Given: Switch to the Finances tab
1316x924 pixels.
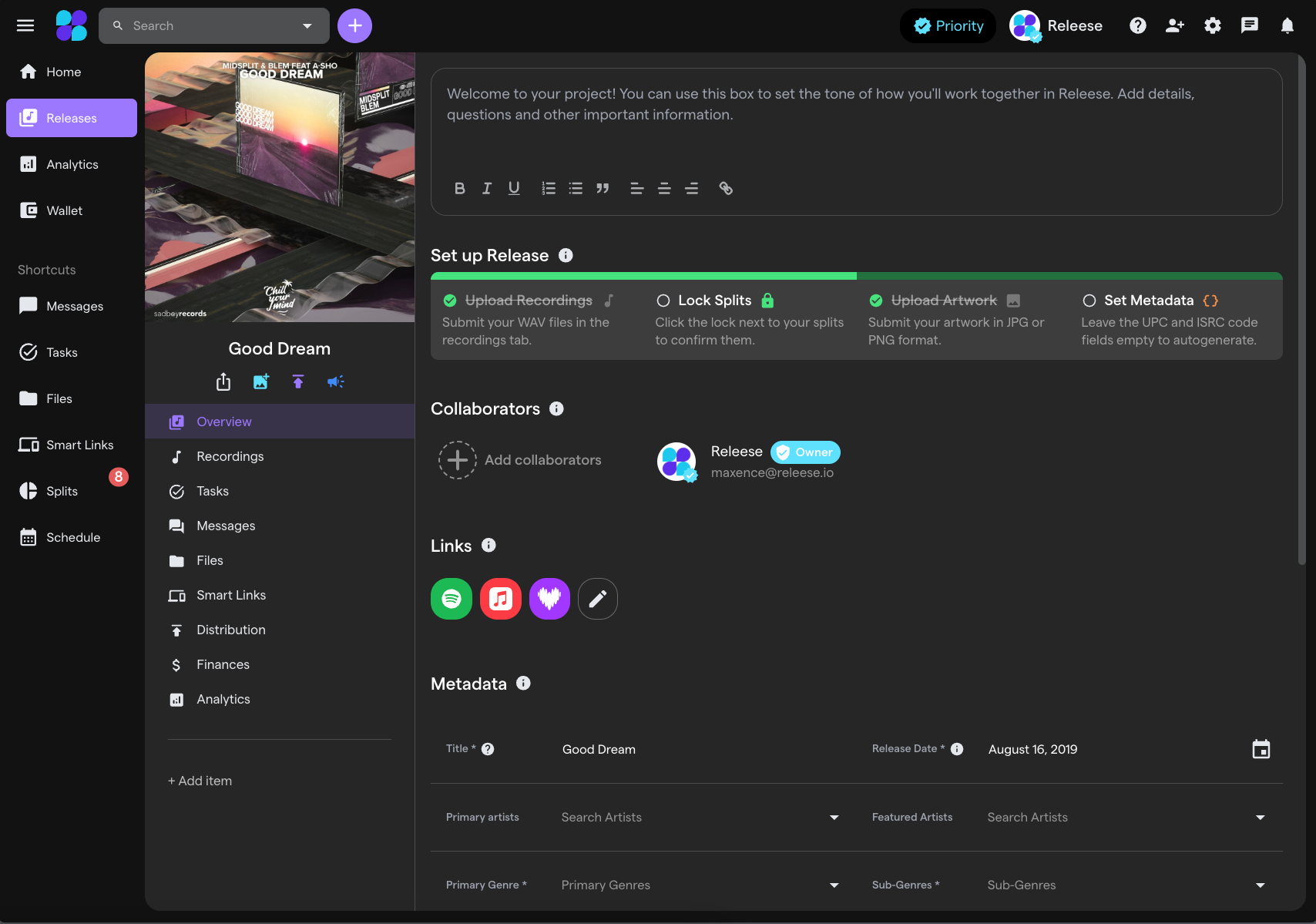Looking at the screenshot, I should [x=280, y=664].
